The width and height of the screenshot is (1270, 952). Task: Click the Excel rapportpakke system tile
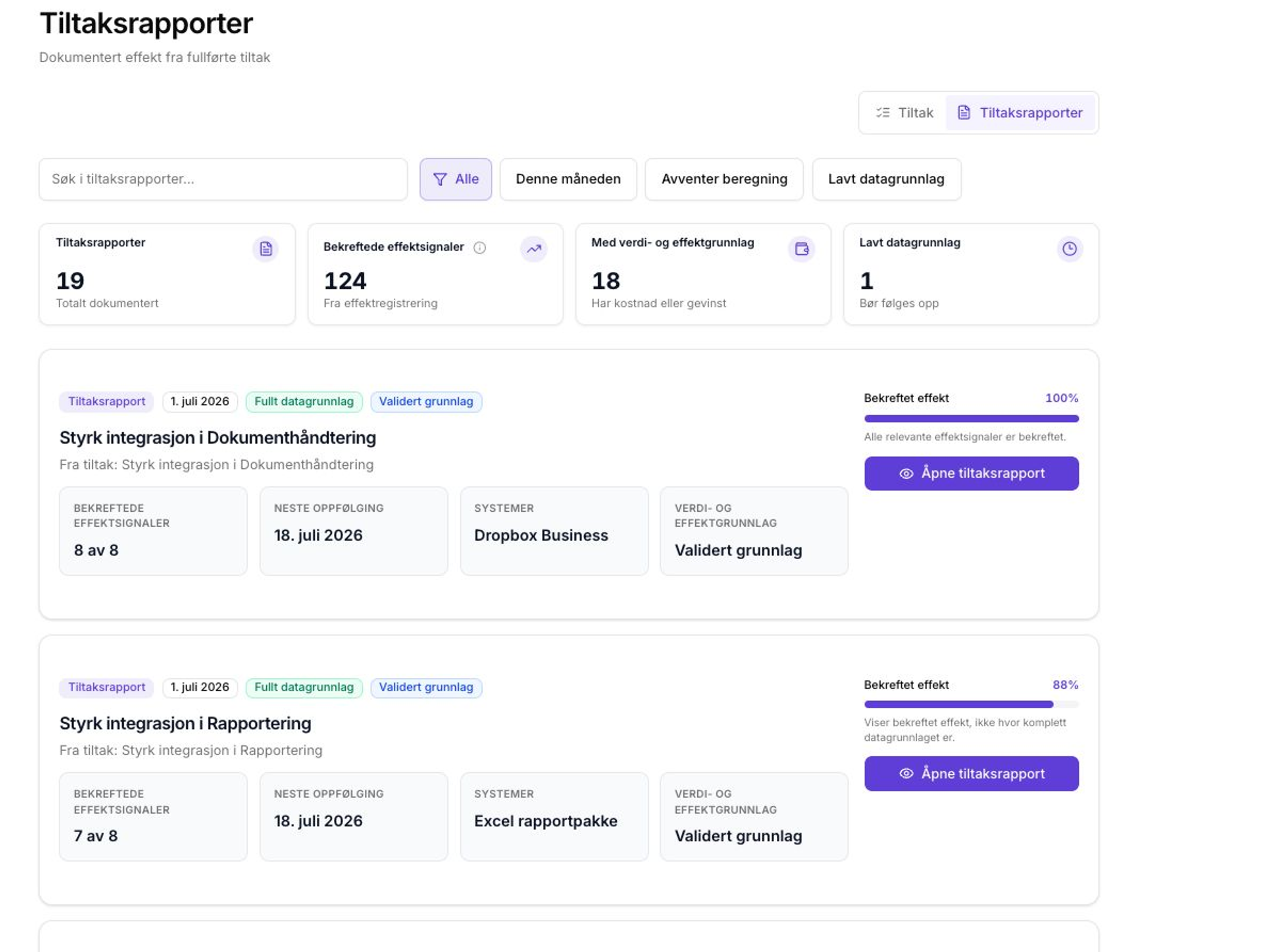tap(554, 817)
